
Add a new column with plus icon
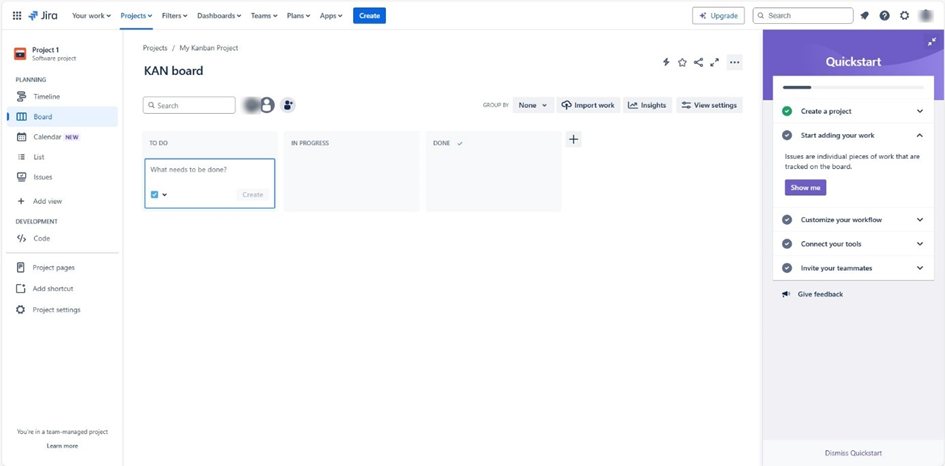(x=574, y=140)
